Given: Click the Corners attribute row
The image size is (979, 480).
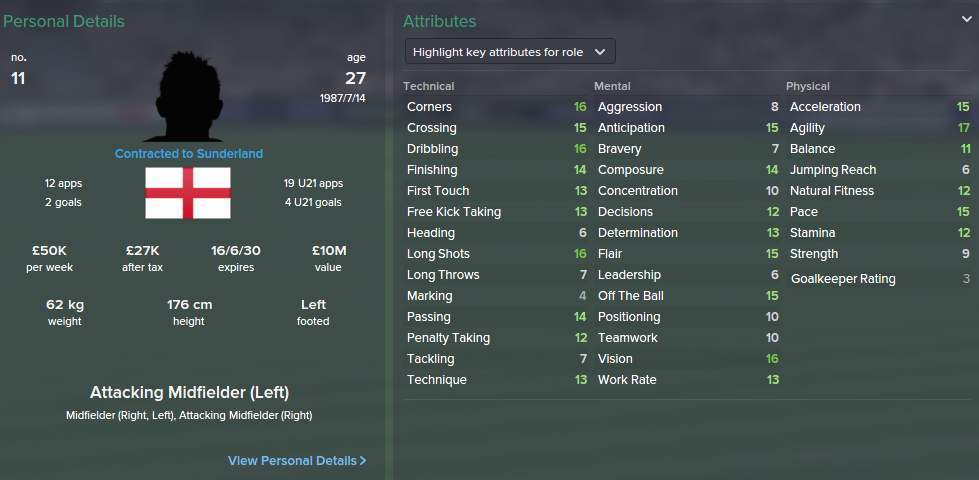Looking at the screenshot, I should click(496, 107).
